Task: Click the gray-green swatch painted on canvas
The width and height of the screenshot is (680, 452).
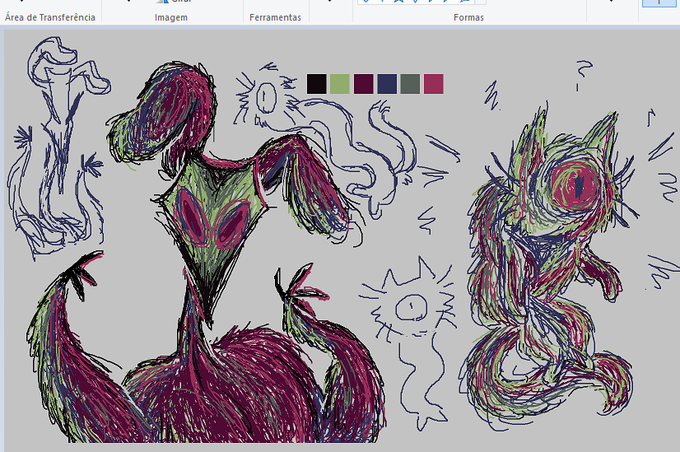Action: pyautogui.click(x=410, y=84)
